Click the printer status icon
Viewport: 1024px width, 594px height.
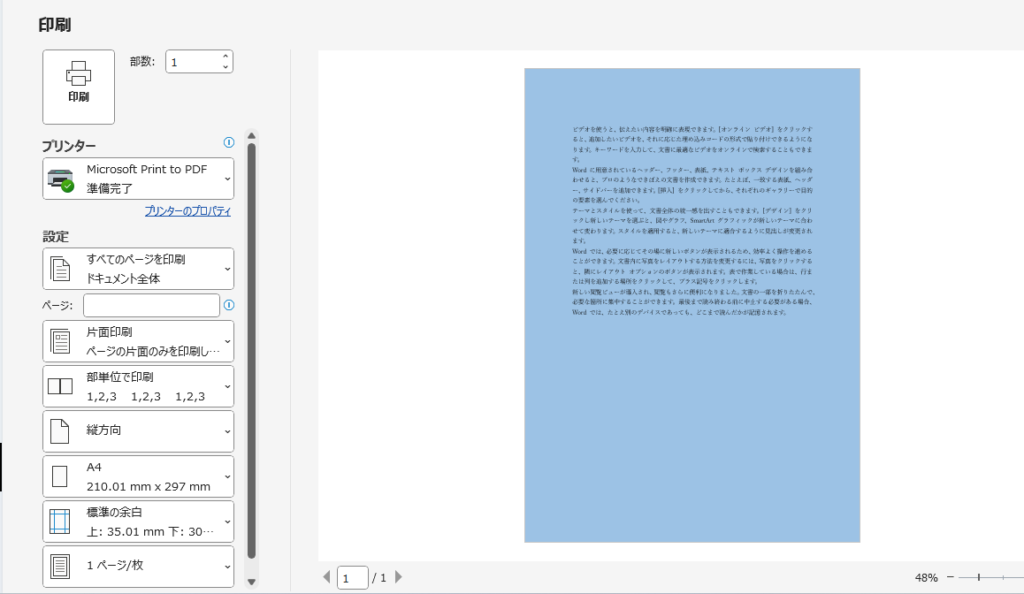61,180
